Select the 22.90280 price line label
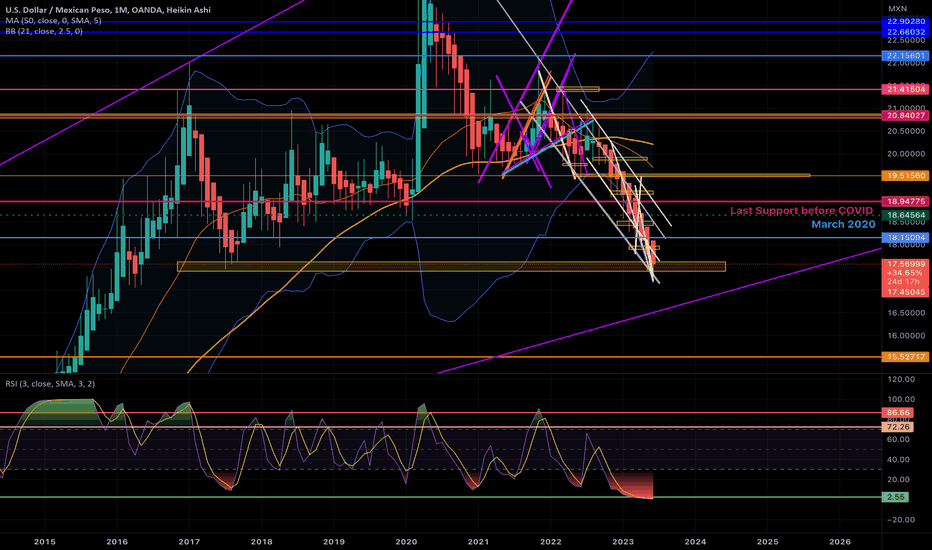Screen dimensions: 932x550 (x=906, y=21)
